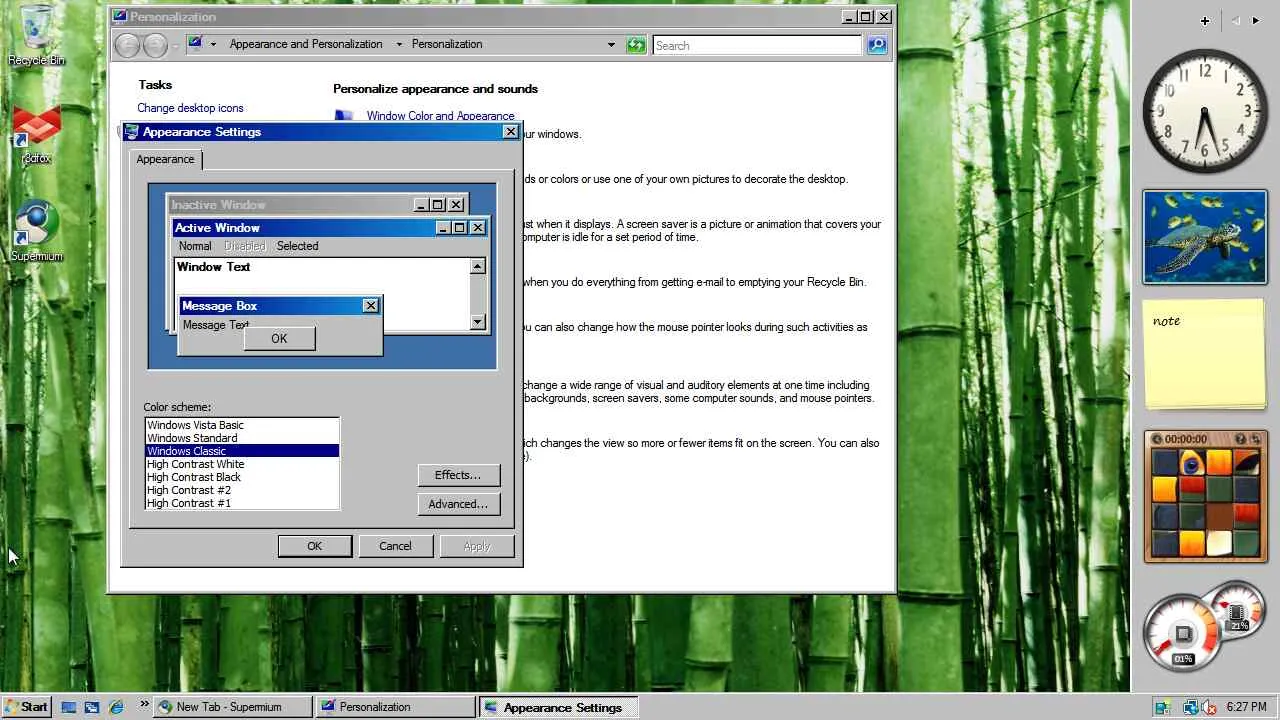Click the muted volume icon in the system tray

click(1207, 707)
